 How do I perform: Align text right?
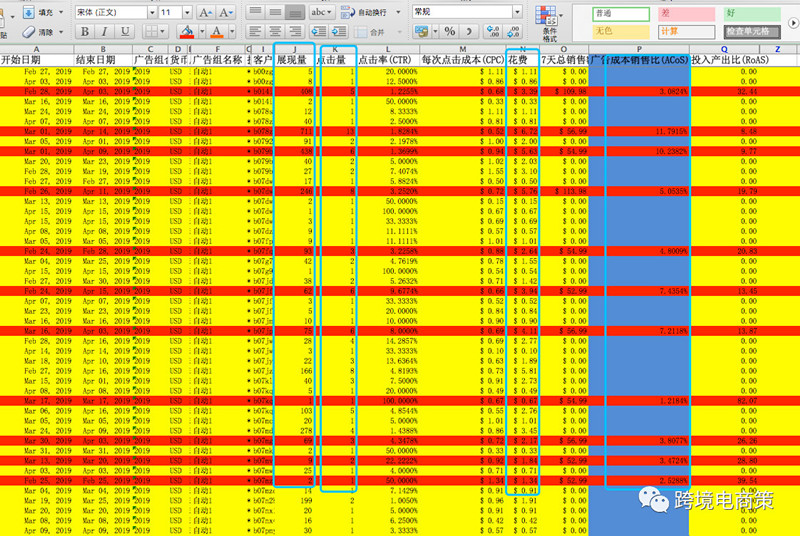click(x=295, y=32)
